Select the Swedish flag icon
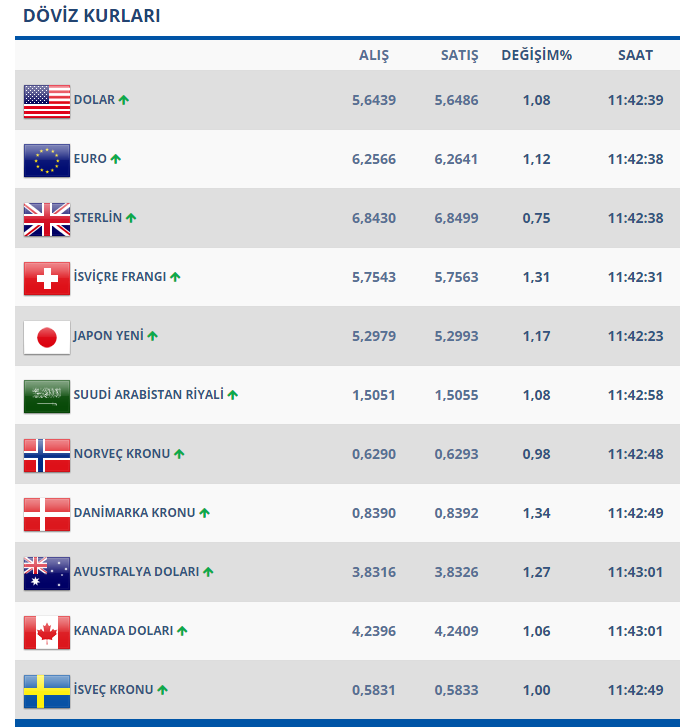 47,691
